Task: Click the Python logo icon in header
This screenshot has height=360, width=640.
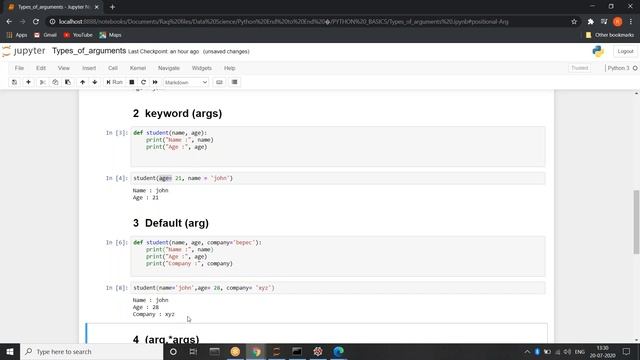Action: [x=598, y=51]
